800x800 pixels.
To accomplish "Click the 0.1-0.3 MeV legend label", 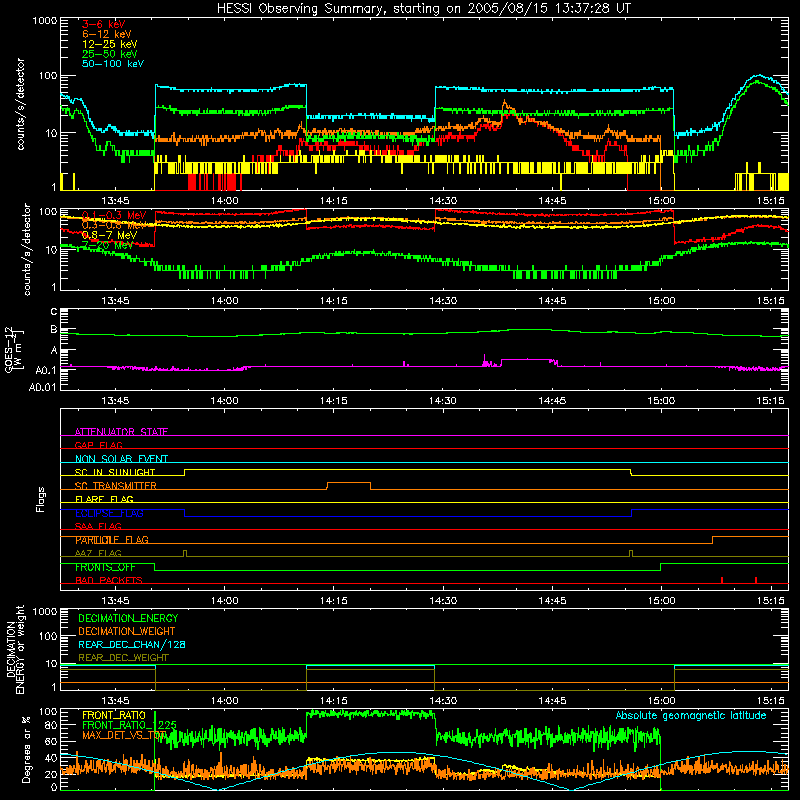I will [x=114, y=215].
